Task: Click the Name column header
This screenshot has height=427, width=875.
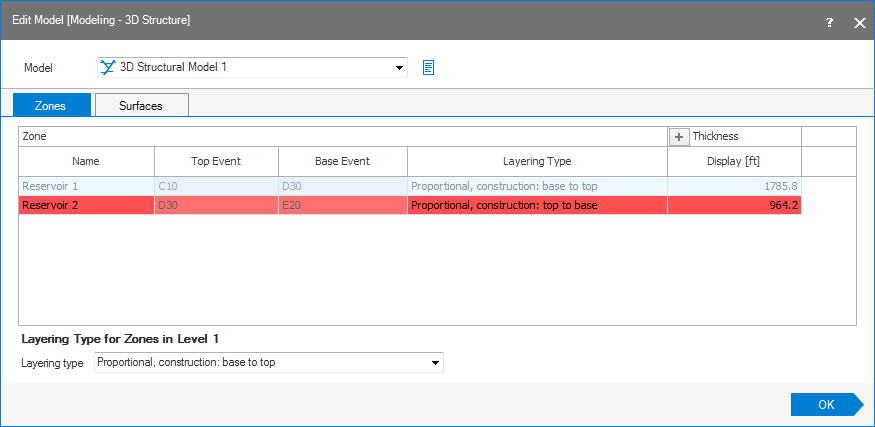Action: point(86,161)
